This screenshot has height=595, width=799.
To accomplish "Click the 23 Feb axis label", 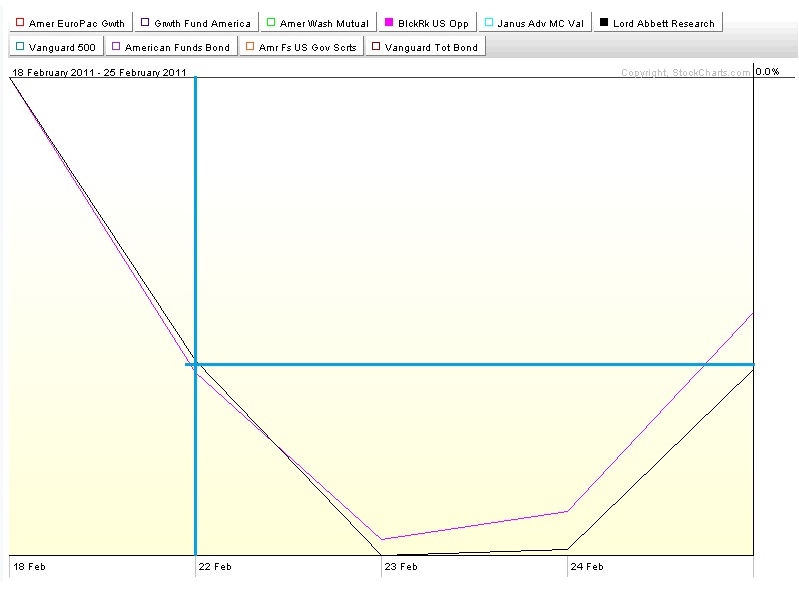I will [x=401, y=566].
